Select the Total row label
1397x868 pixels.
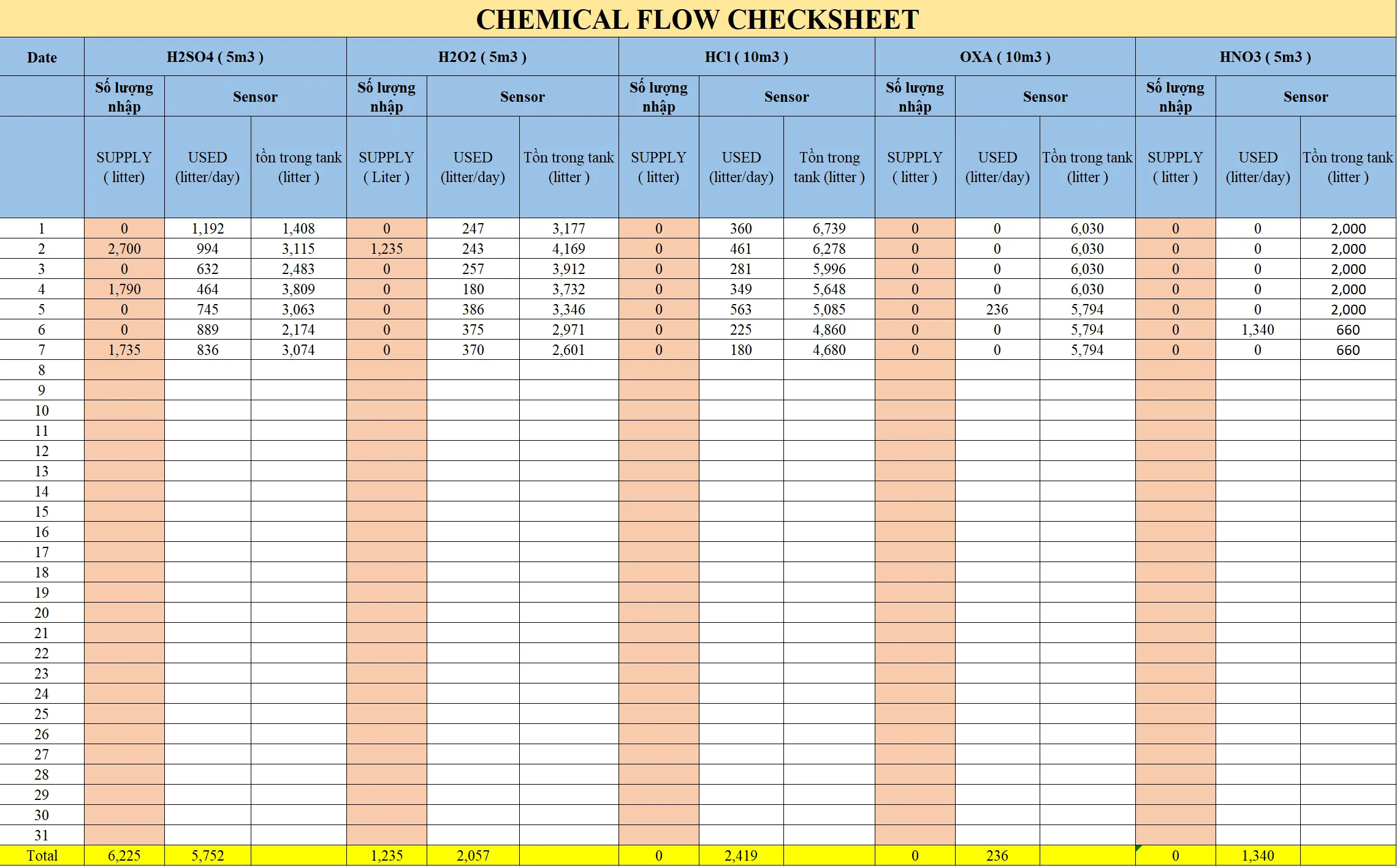42,856
